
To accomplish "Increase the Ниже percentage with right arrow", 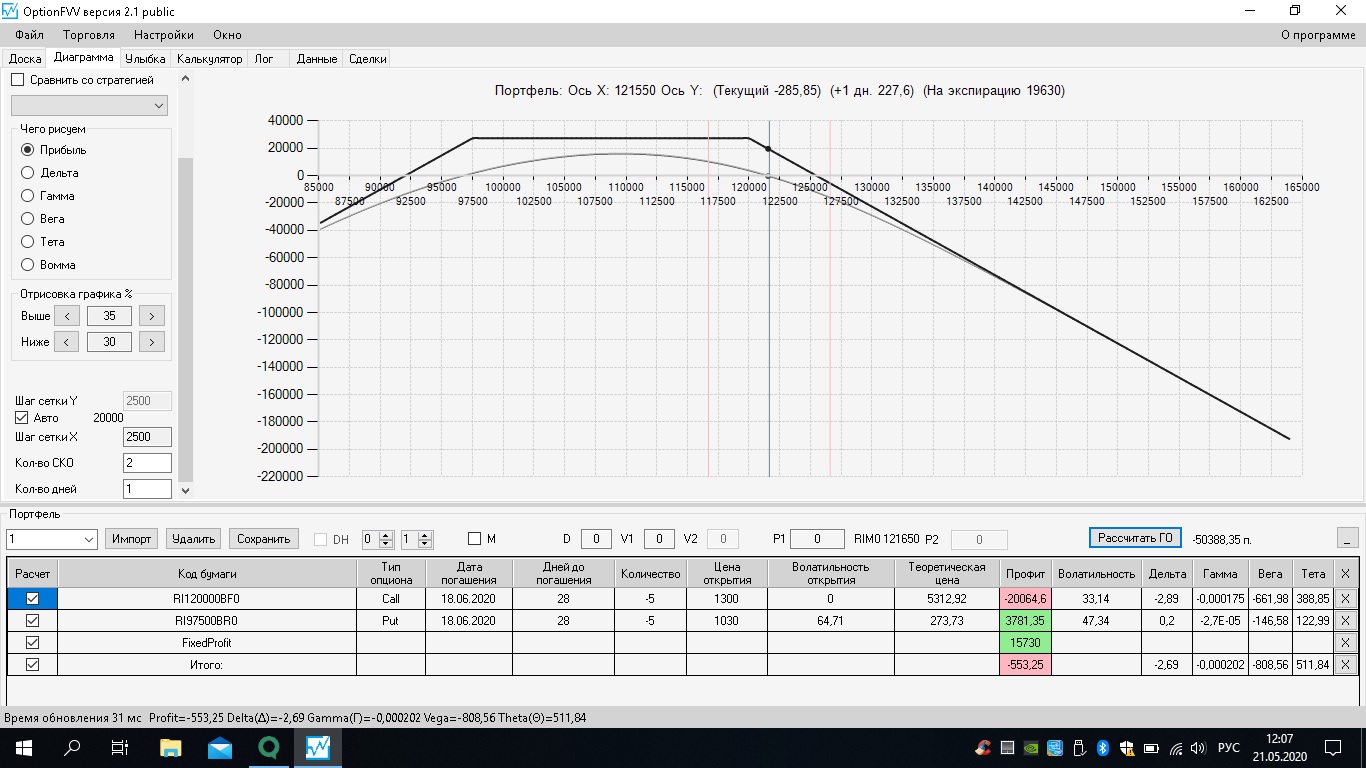I will (151, 342).
